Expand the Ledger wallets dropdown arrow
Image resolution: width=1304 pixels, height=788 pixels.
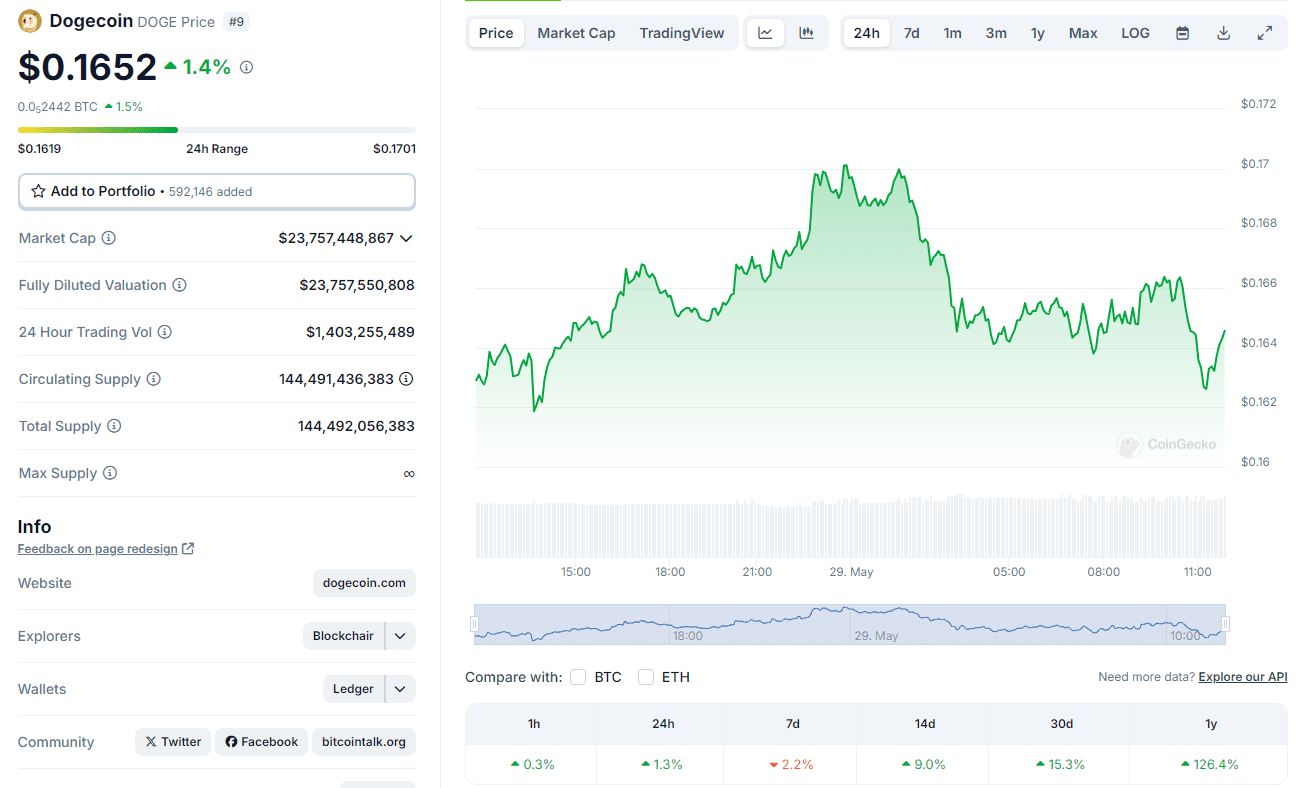tap(400, 689)
